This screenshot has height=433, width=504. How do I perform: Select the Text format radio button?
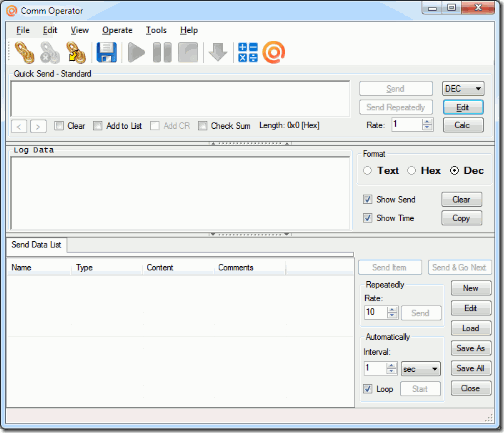[367, 171]
